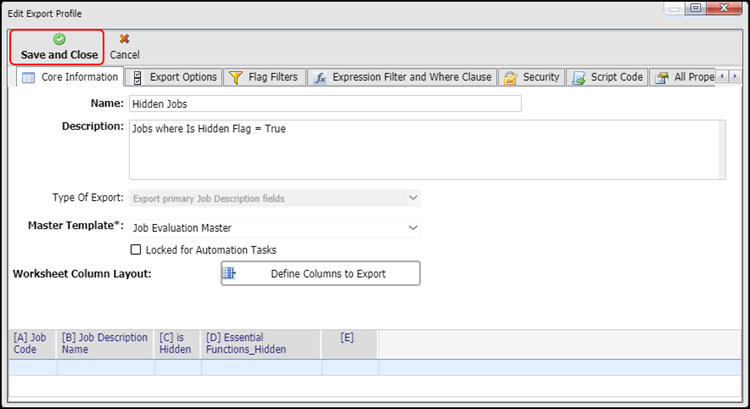Image resolution: width=750 pixels, height=409 pixels.
Task: Click the funnel icon on Flag Filters
Action: point(235,77)
